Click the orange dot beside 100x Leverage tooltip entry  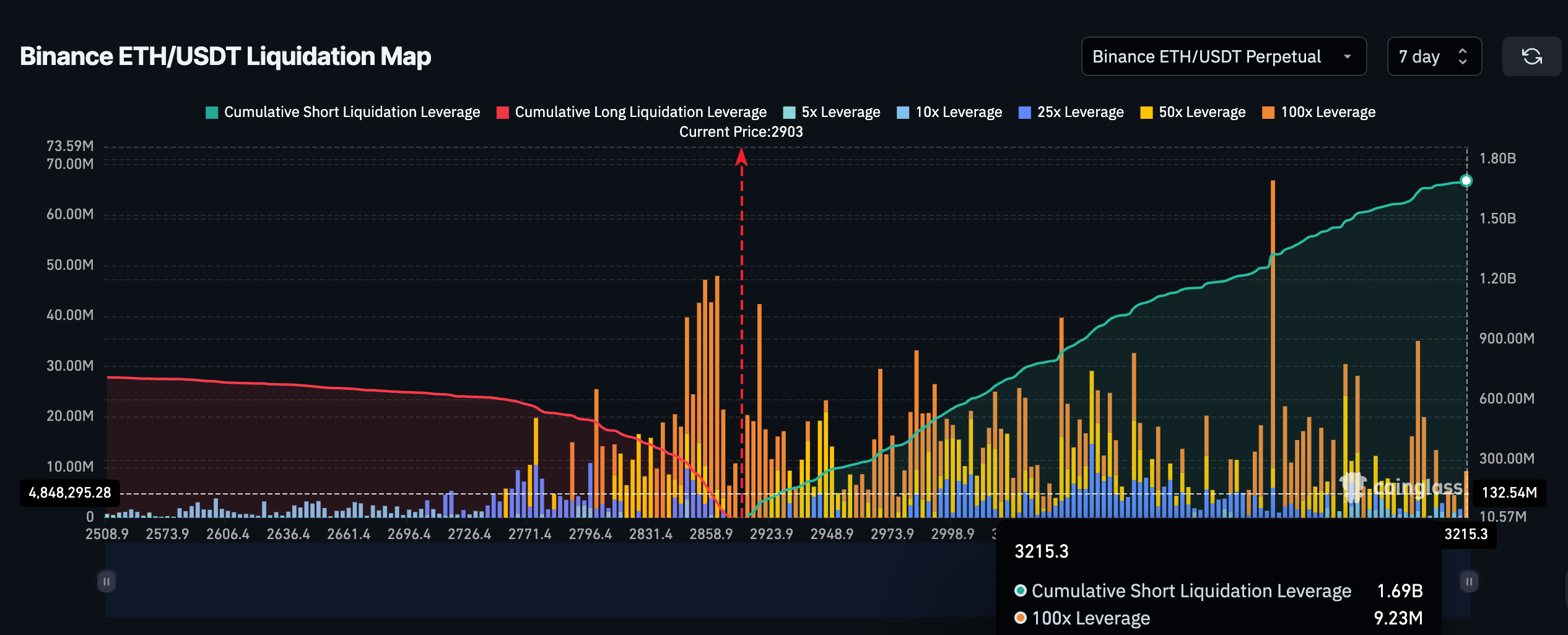point(1020,618)
